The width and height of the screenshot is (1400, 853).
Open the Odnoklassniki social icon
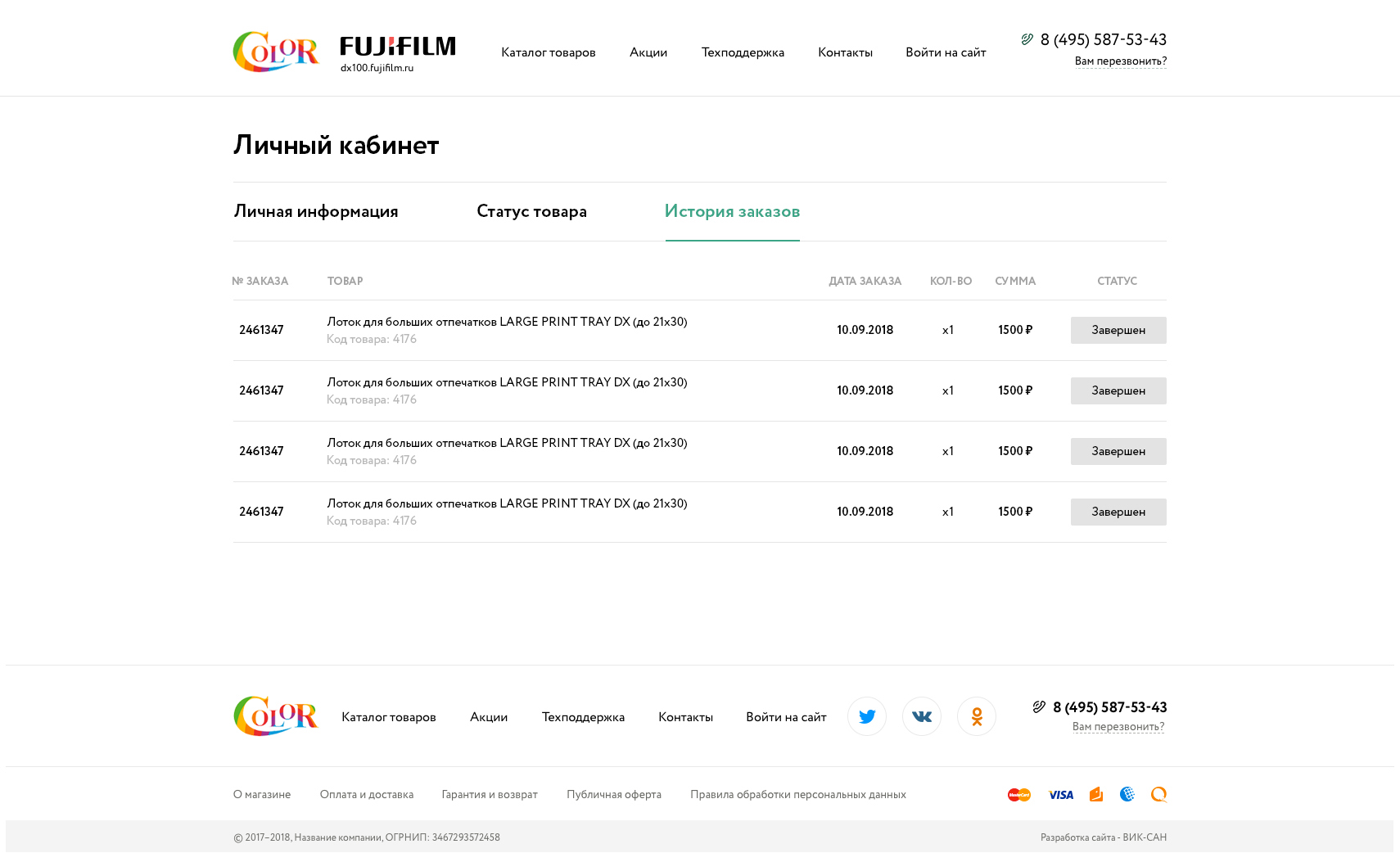[x=976, y=716]
